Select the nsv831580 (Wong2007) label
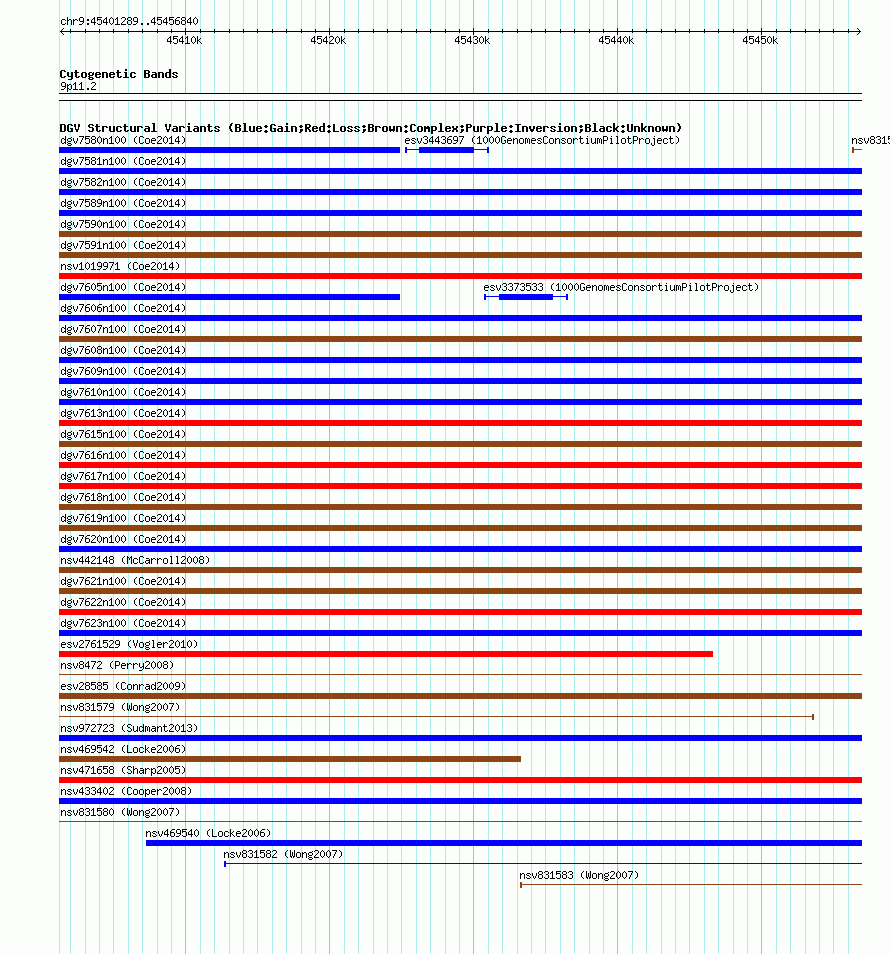The image size is (890, 954). coord(120,812)
